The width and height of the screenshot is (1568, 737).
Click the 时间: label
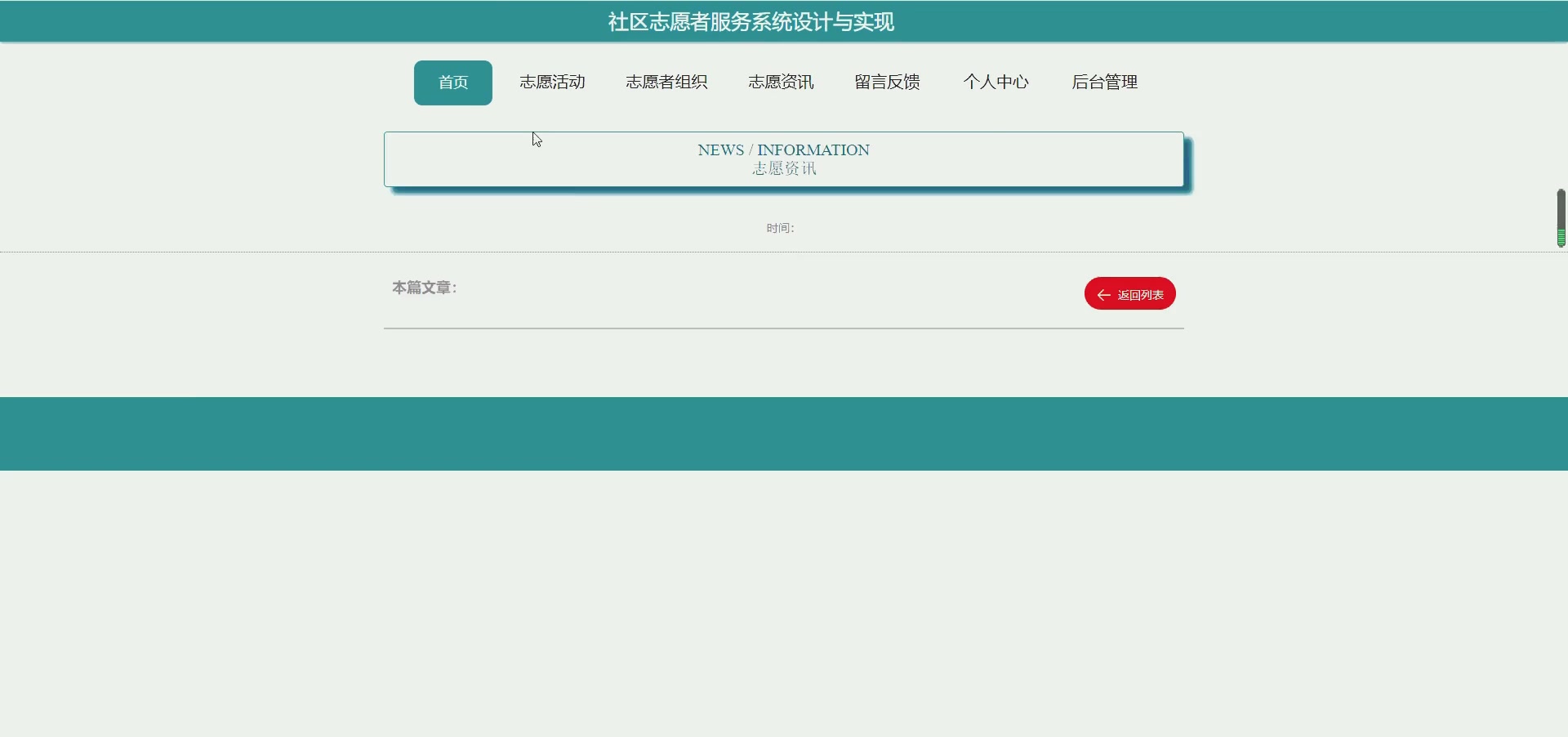[x=780, y=229]
